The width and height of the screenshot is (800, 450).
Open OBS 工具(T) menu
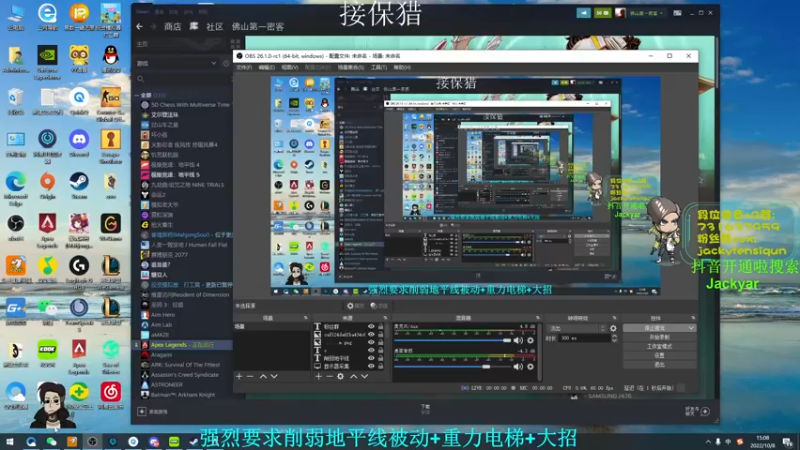click(x=379, y=67)
